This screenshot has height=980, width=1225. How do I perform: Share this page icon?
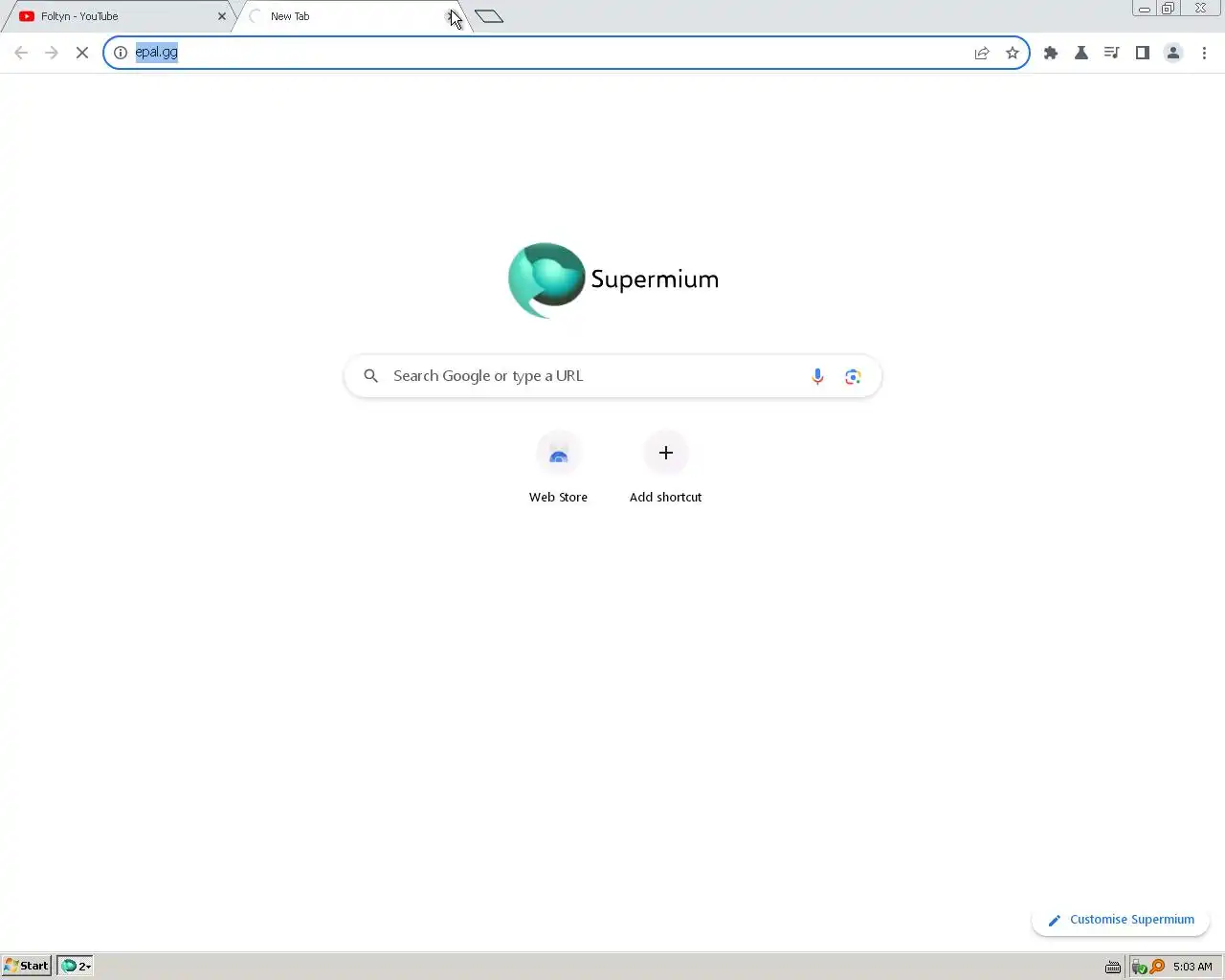pyautogui.click(x=982, y=53)
